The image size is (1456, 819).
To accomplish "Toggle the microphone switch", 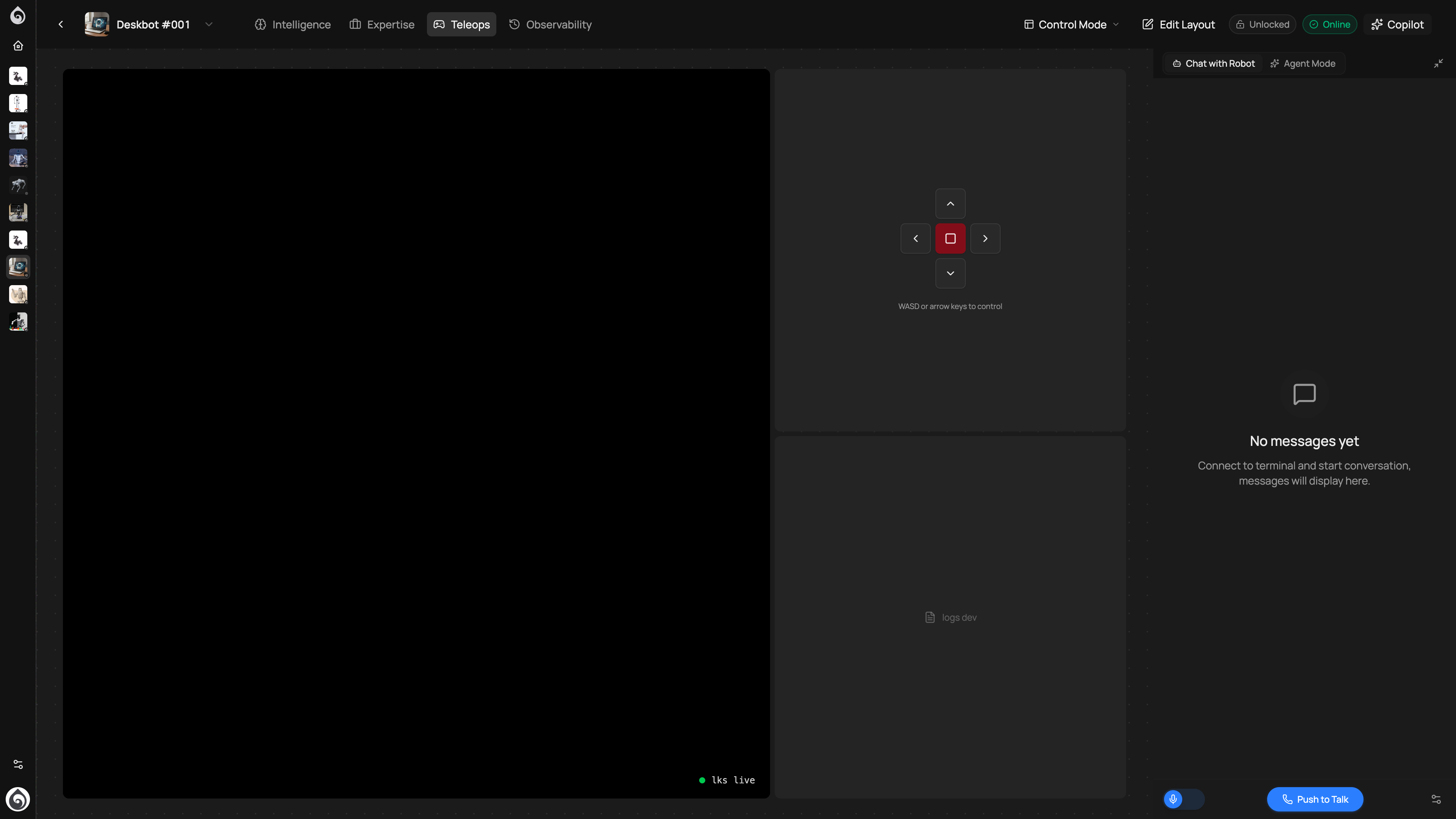I will [1183, 799].
